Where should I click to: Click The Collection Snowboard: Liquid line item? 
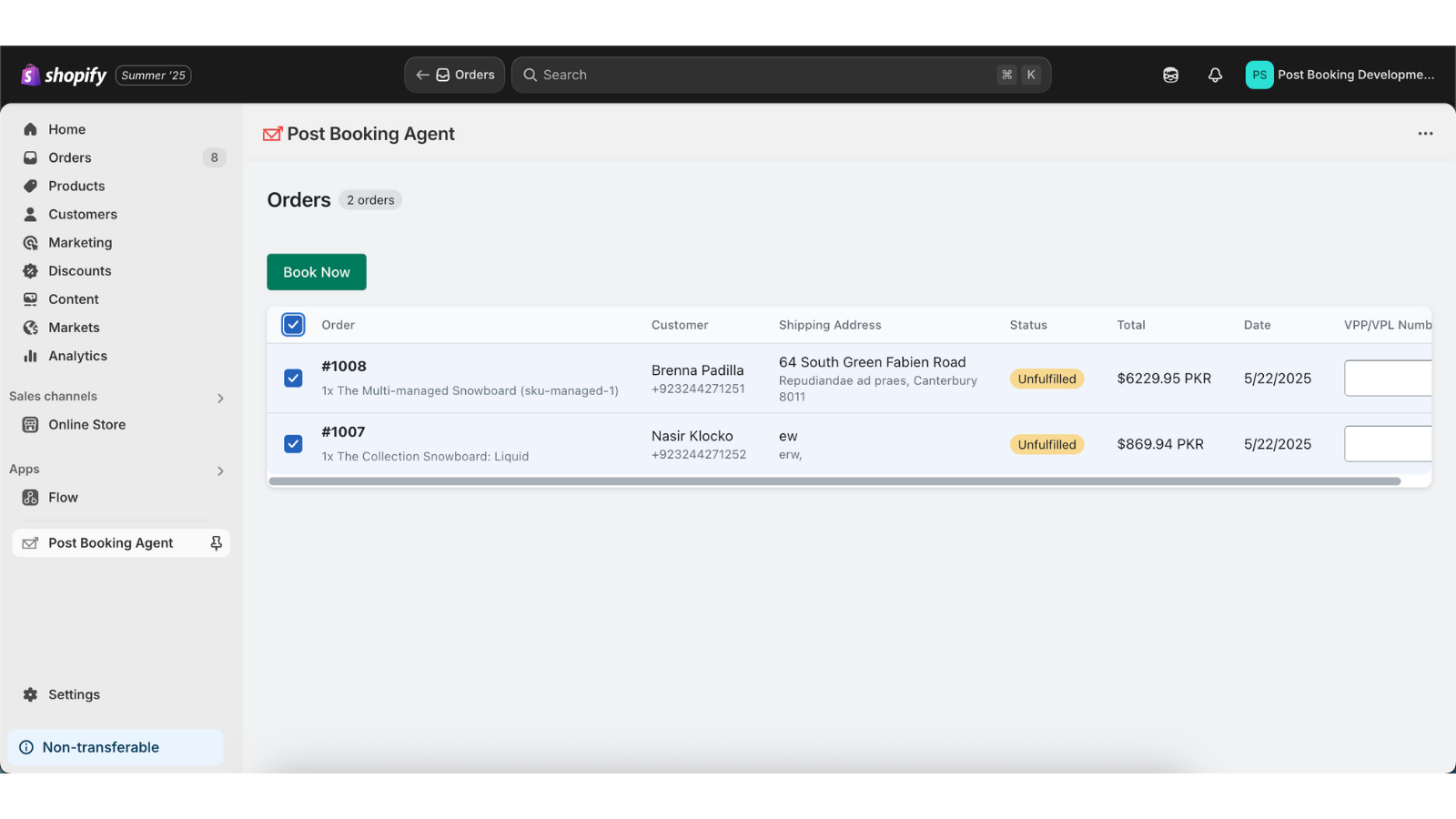tap(425, 456)
